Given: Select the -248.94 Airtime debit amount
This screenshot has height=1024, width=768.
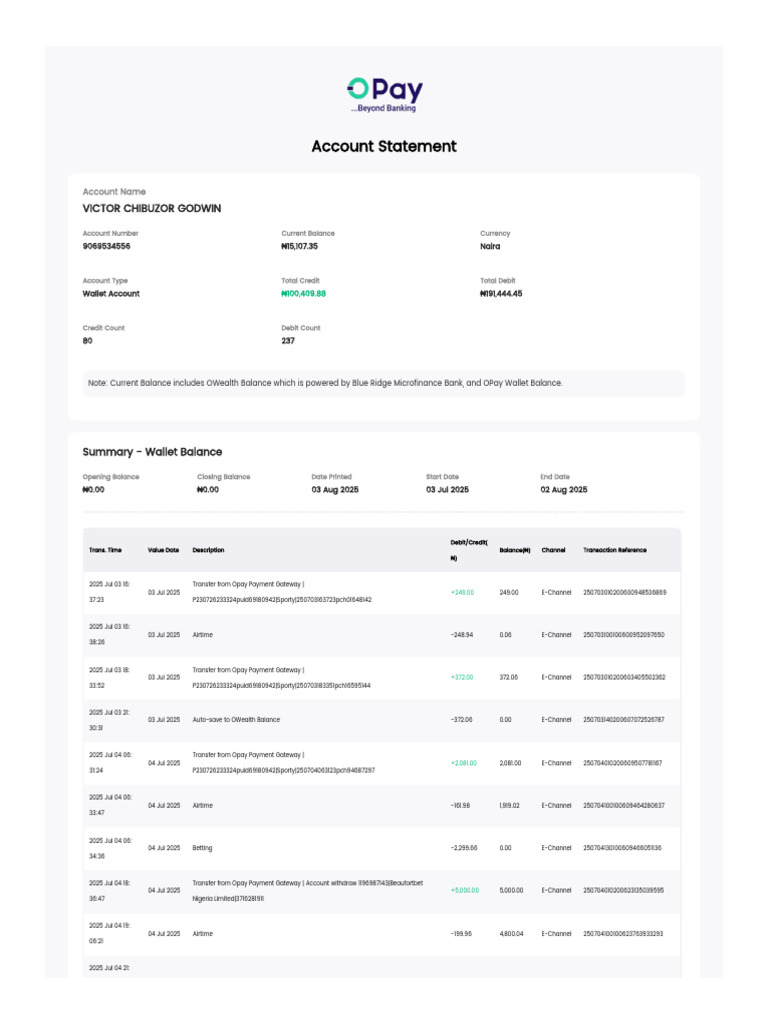Looking at the screenshot, I should 462,635.
